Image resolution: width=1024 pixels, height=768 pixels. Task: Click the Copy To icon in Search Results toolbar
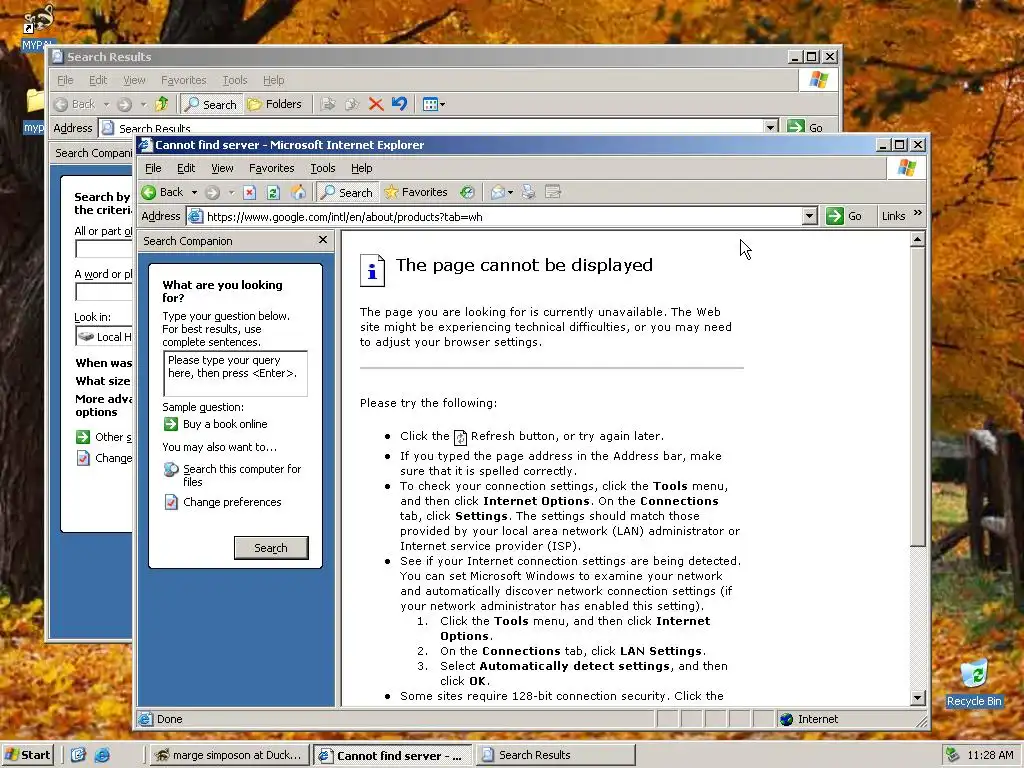(x=352, y=104)
